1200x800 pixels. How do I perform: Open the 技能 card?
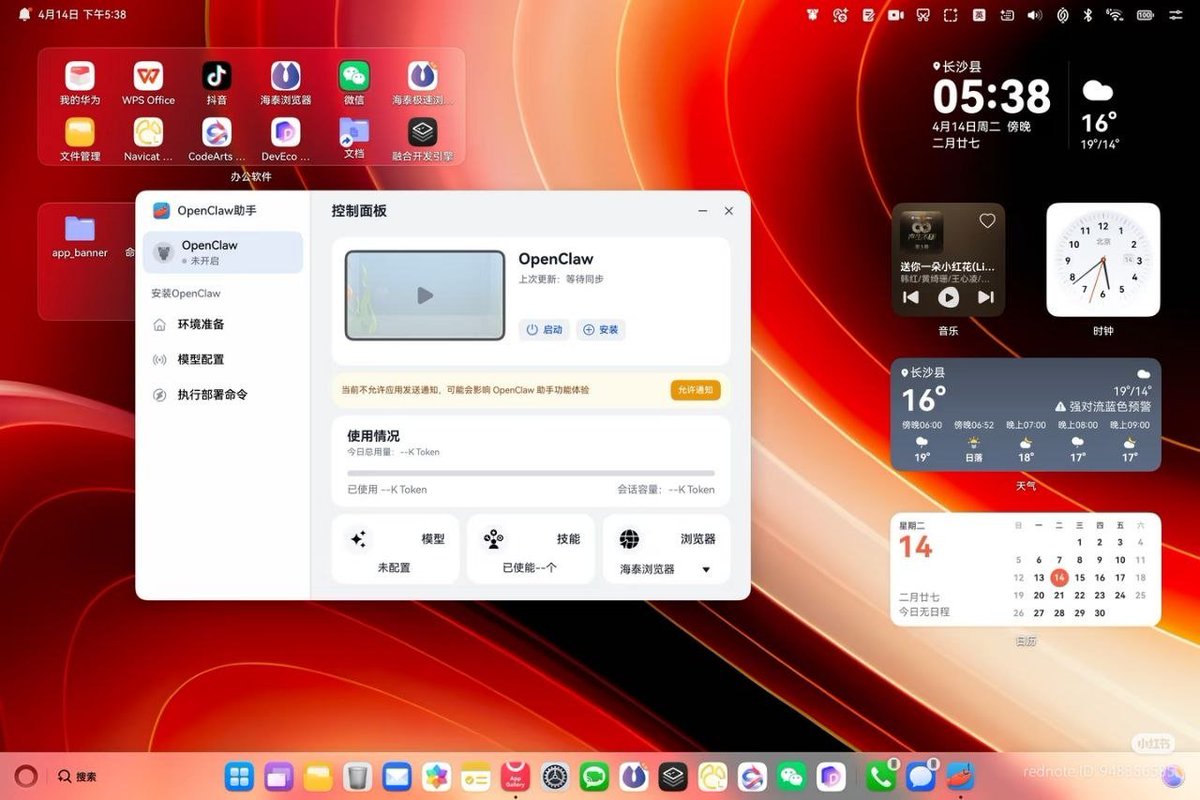tap(530, 549)
